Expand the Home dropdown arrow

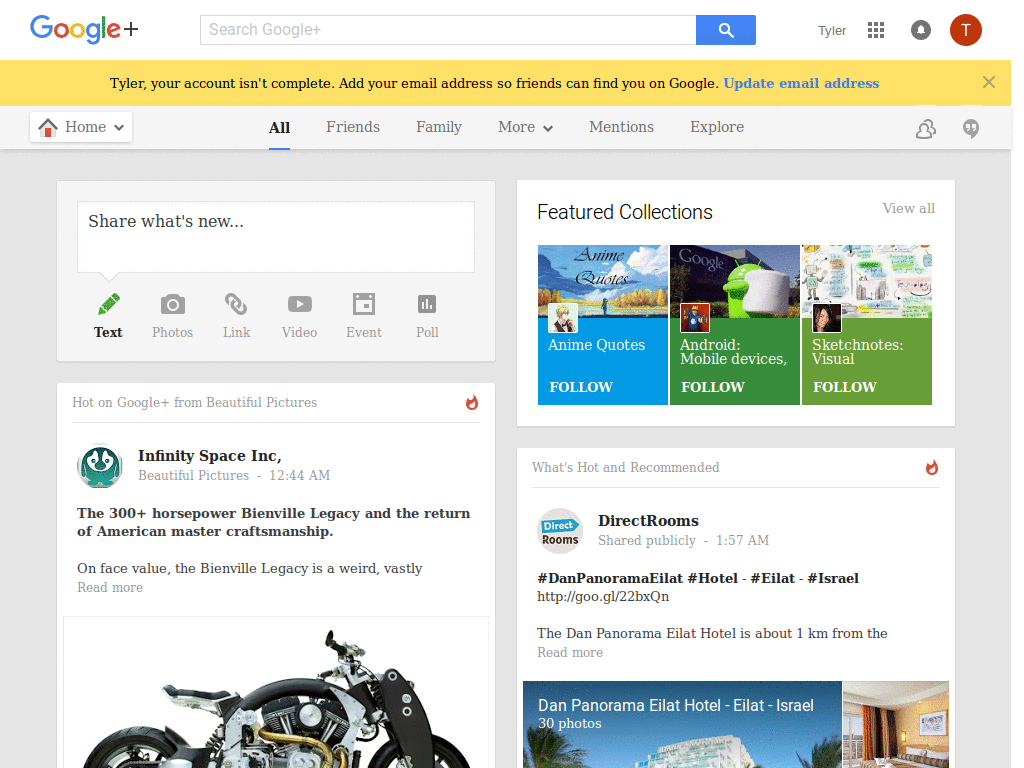tap(119, 128)
